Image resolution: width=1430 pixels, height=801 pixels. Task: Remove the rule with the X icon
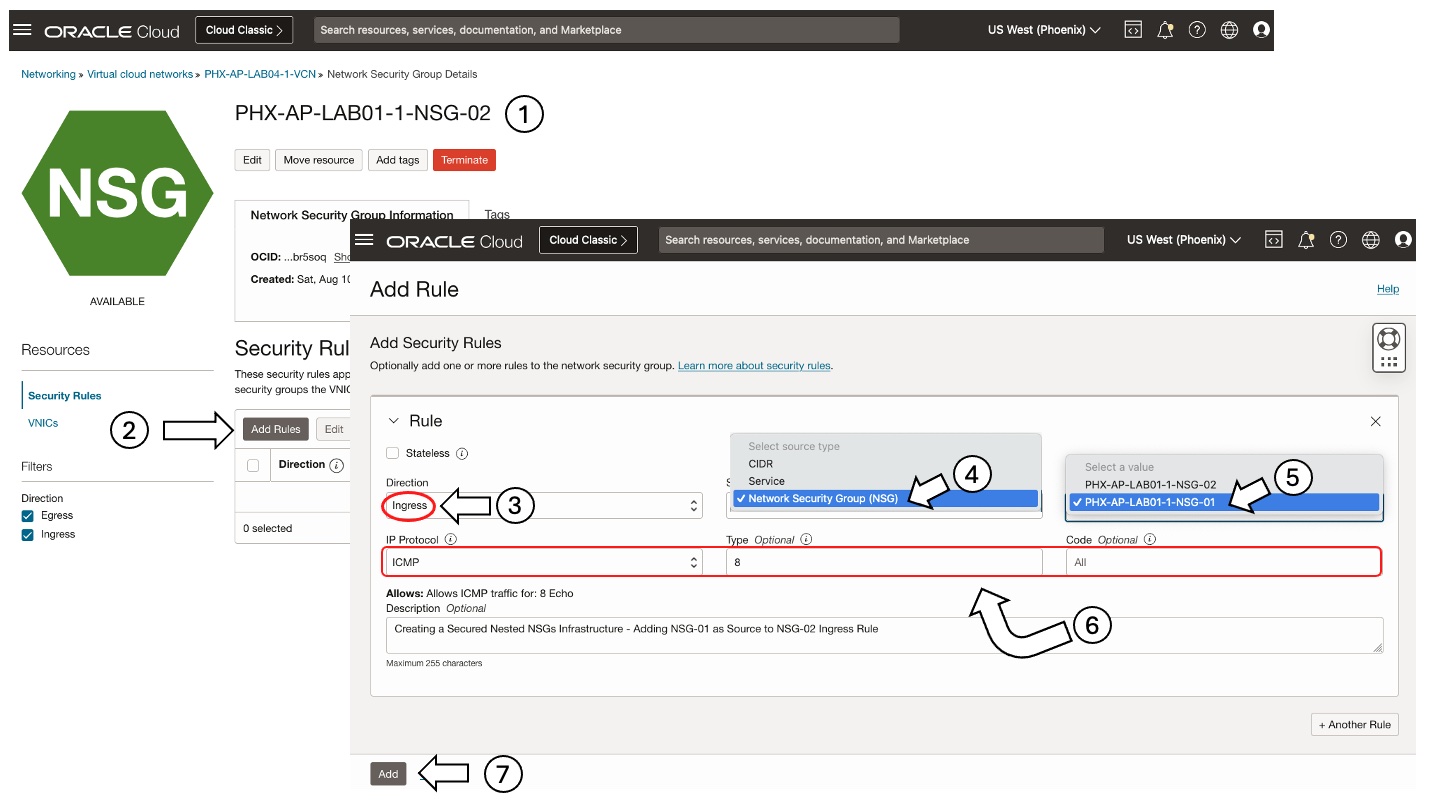click(x=1375, y=422)
